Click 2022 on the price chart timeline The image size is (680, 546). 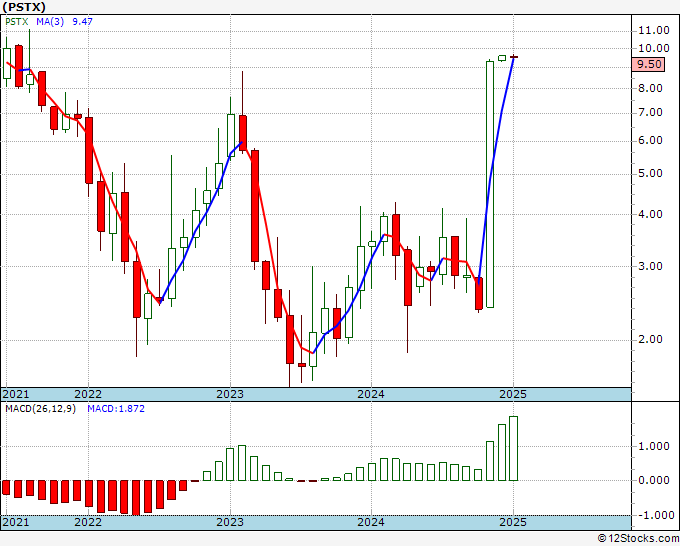[x=88, y=394]
